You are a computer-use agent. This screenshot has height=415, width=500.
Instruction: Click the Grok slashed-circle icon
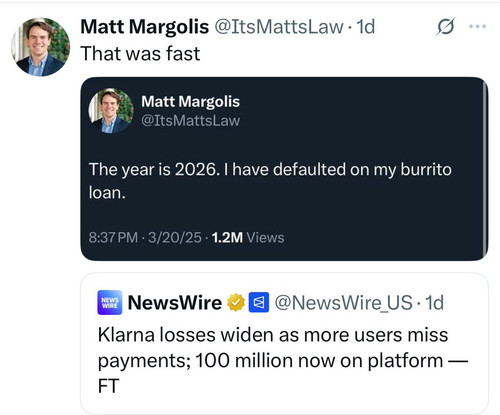click(x=446, y=26)
